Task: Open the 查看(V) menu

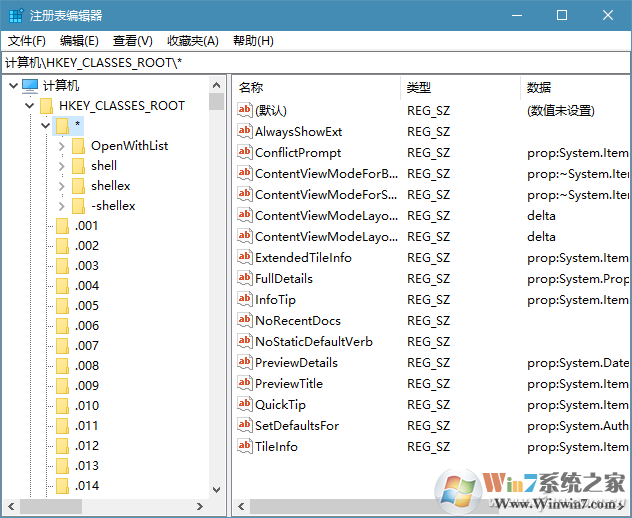Action: (x=133, y=41)
